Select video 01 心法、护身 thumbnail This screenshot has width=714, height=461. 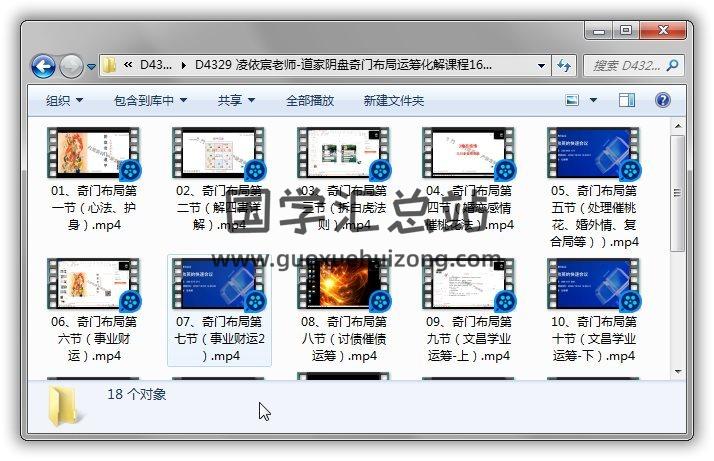click(94, 154)
